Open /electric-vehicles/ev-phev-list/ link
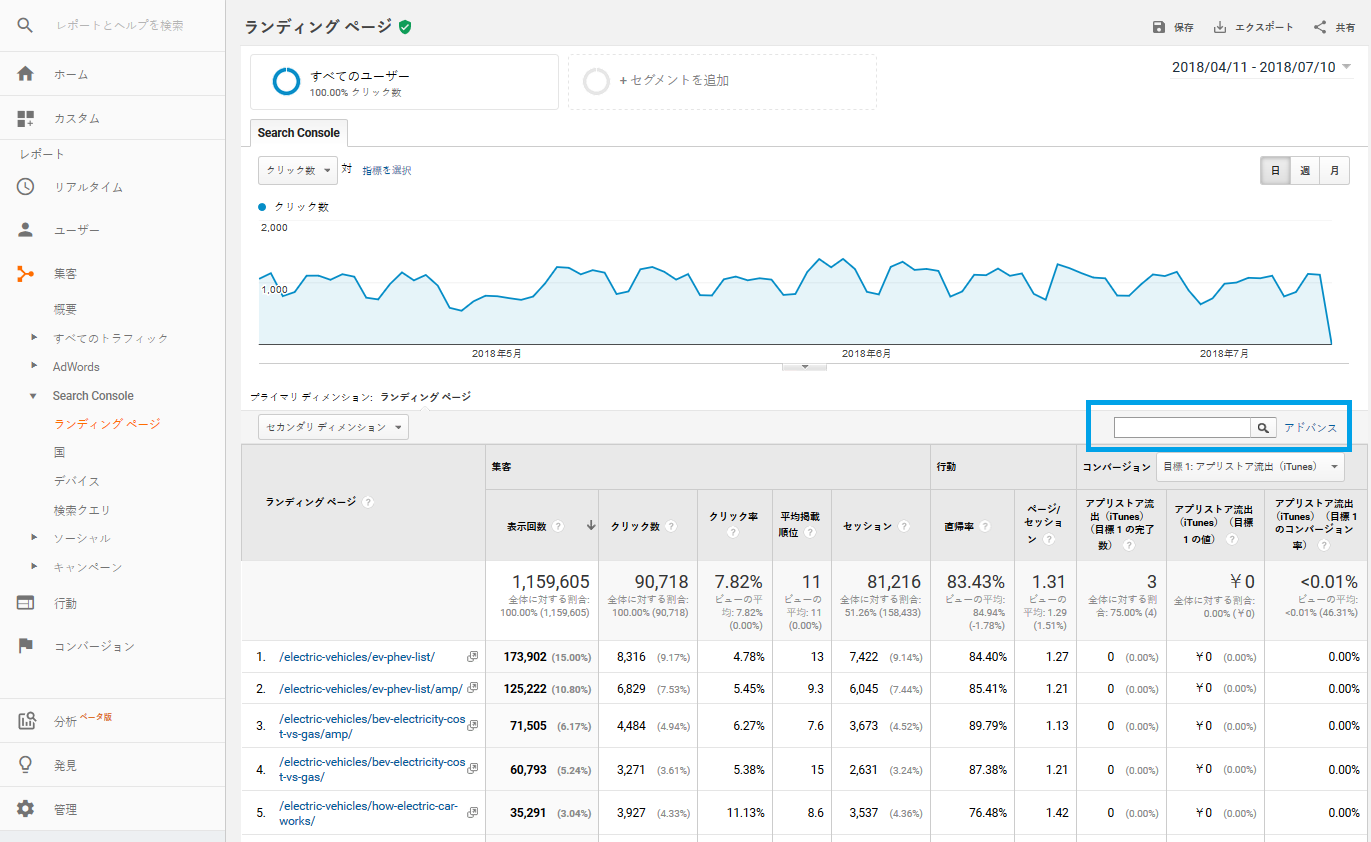Viewport: 1371px width, 842px height. coord(357,657)
